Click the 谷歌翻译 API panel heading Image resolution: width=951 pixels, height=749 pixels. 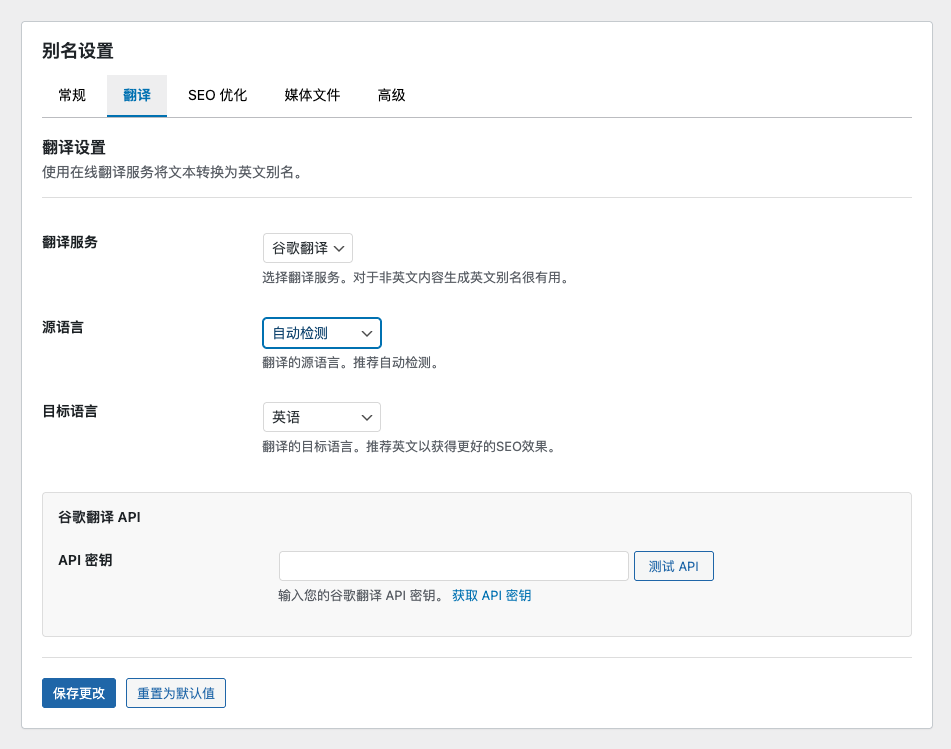(x=99, y=517)
